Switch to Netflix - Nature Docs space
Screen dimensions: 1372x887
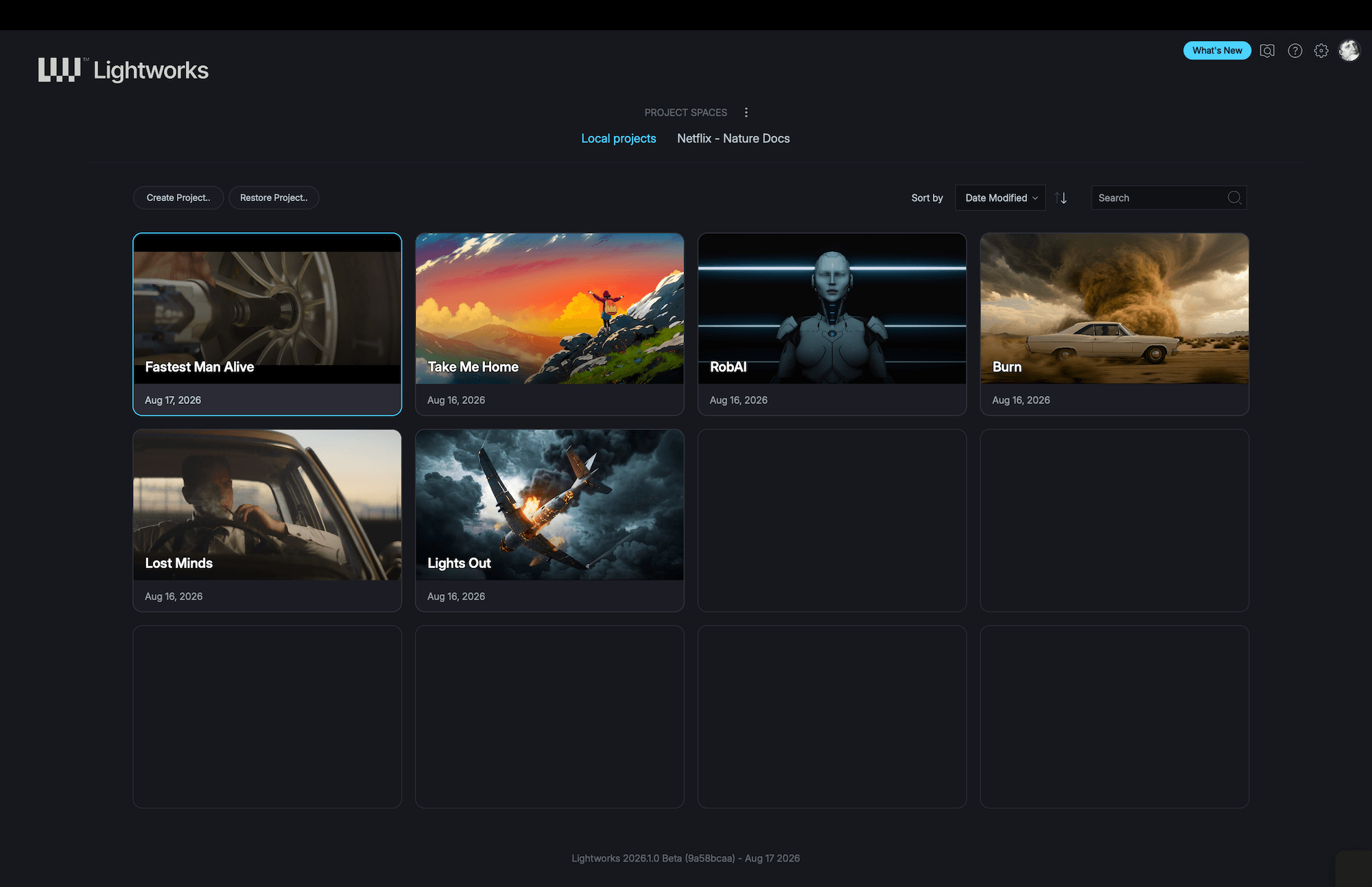[733, 139]
